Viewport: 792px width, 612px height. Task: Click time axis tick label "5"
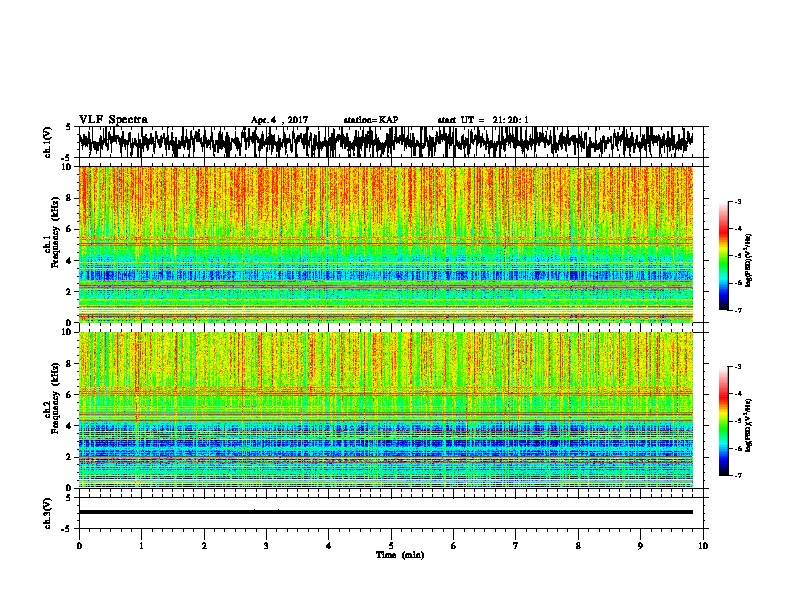coord(391,546)
